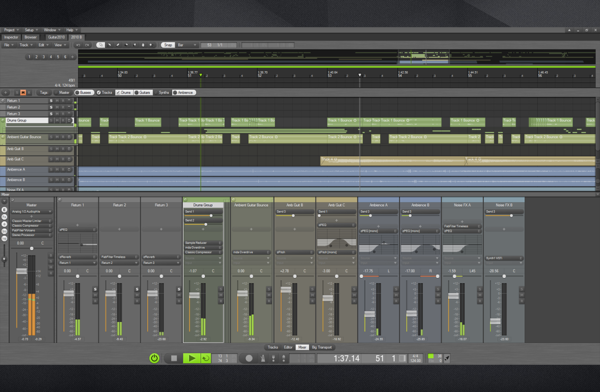Open the Return 3 output dropdown in mixer
The height and width of the screenshot is (392, 600).
[161, 263]
